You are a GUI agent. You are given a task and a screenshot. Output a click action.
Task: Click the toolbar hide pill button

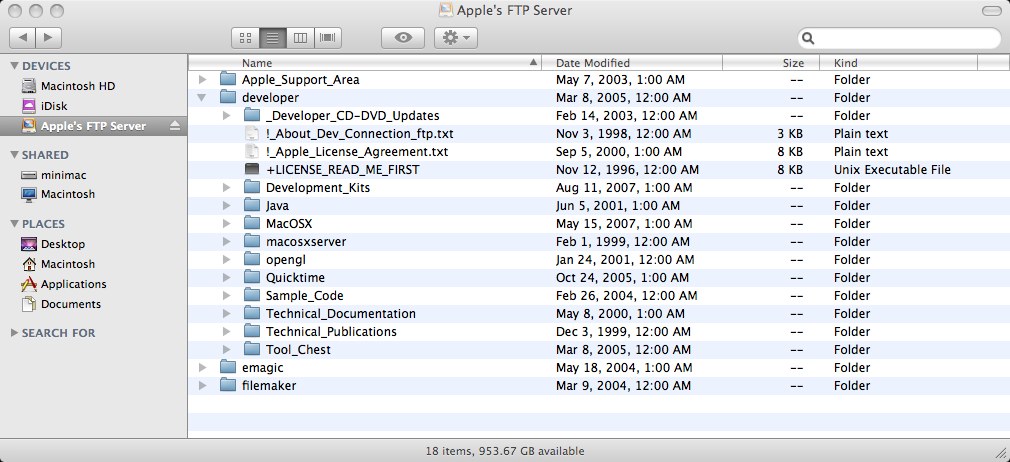tap(991, 10)
